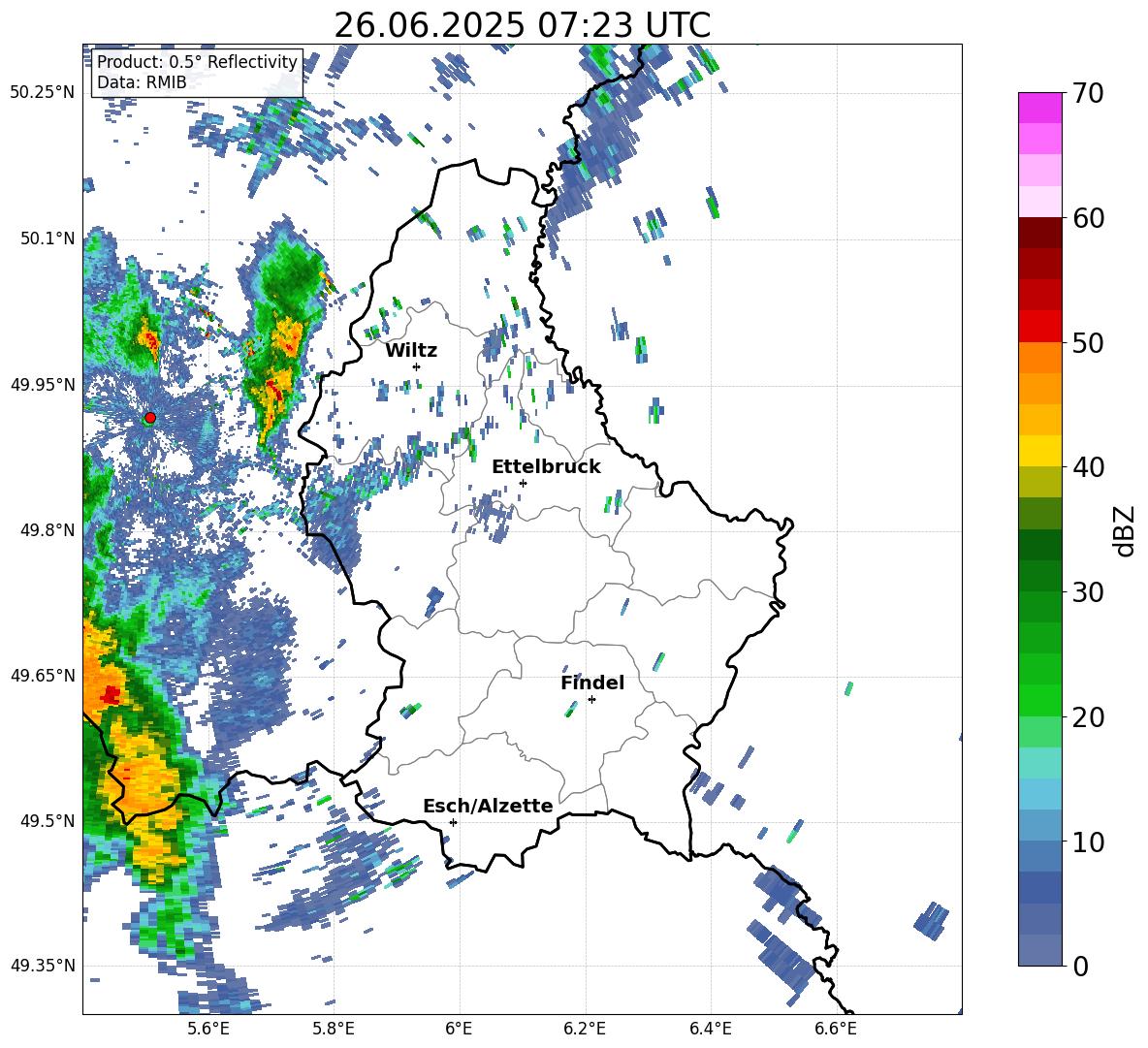This screenshot has height=1048, width=1148.
Task: Click the Wiltz city label
Action: [411, 351]
